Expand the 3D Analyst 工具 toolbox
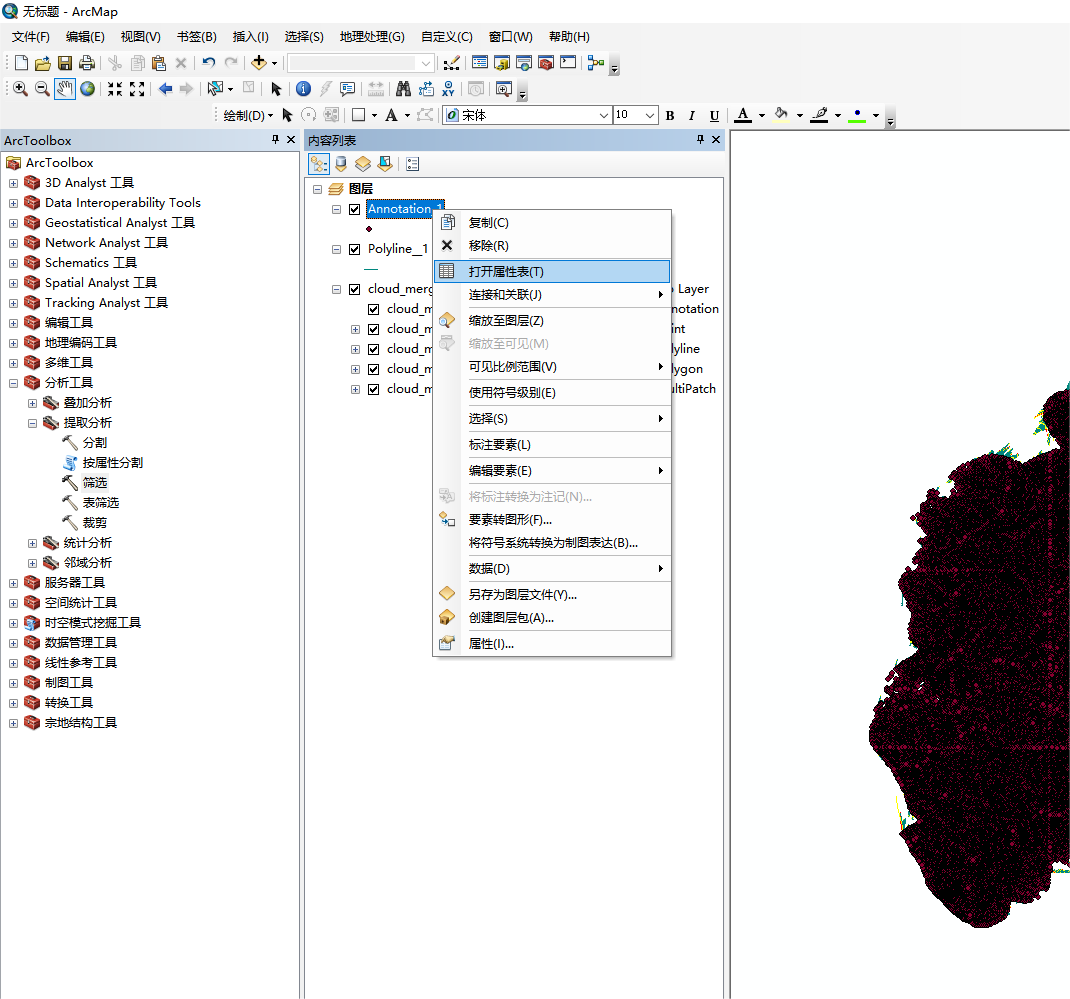1070x999 pixels. coord(14,183)
